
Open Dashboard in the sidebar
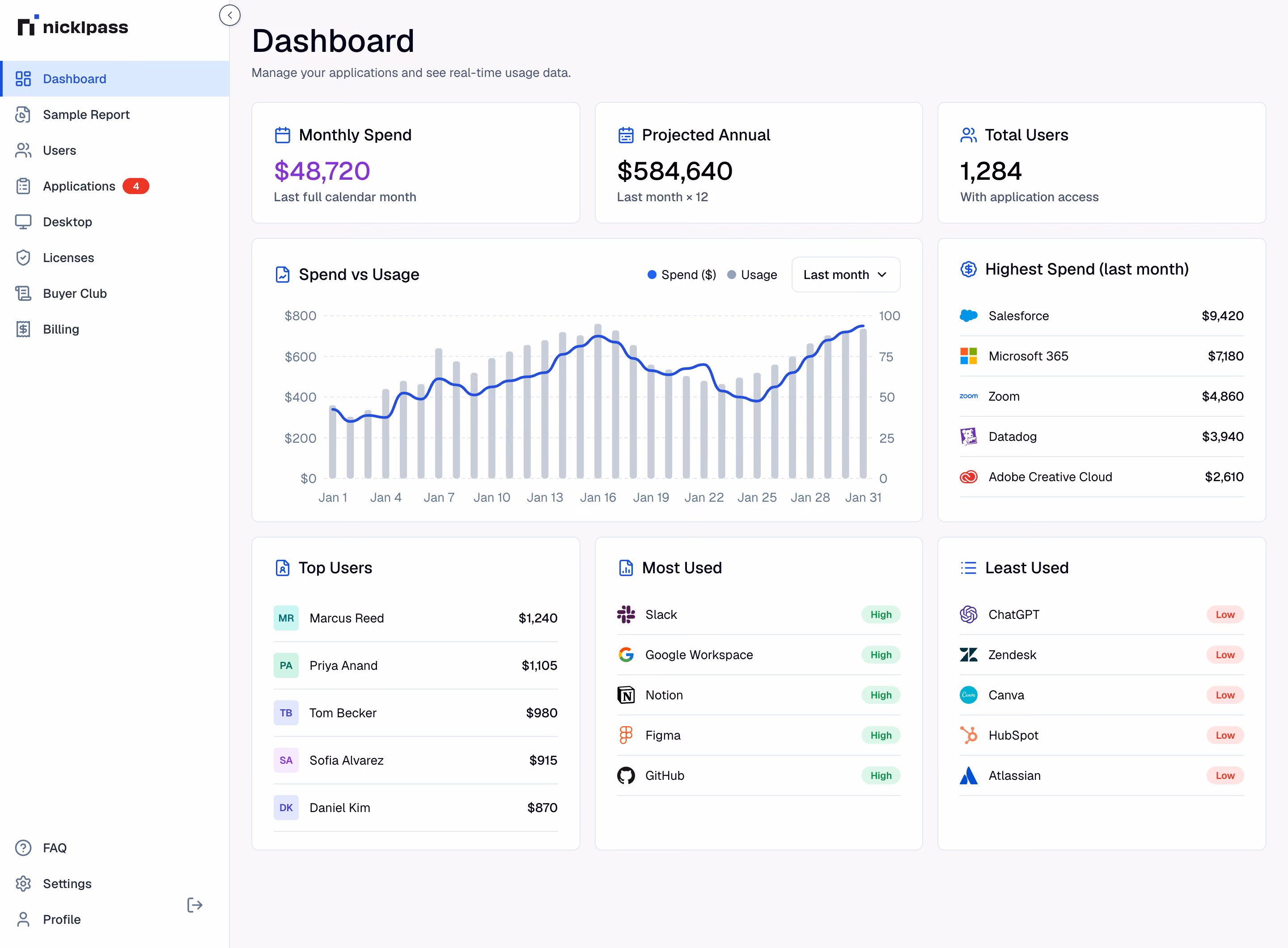[x=115, y=79]
